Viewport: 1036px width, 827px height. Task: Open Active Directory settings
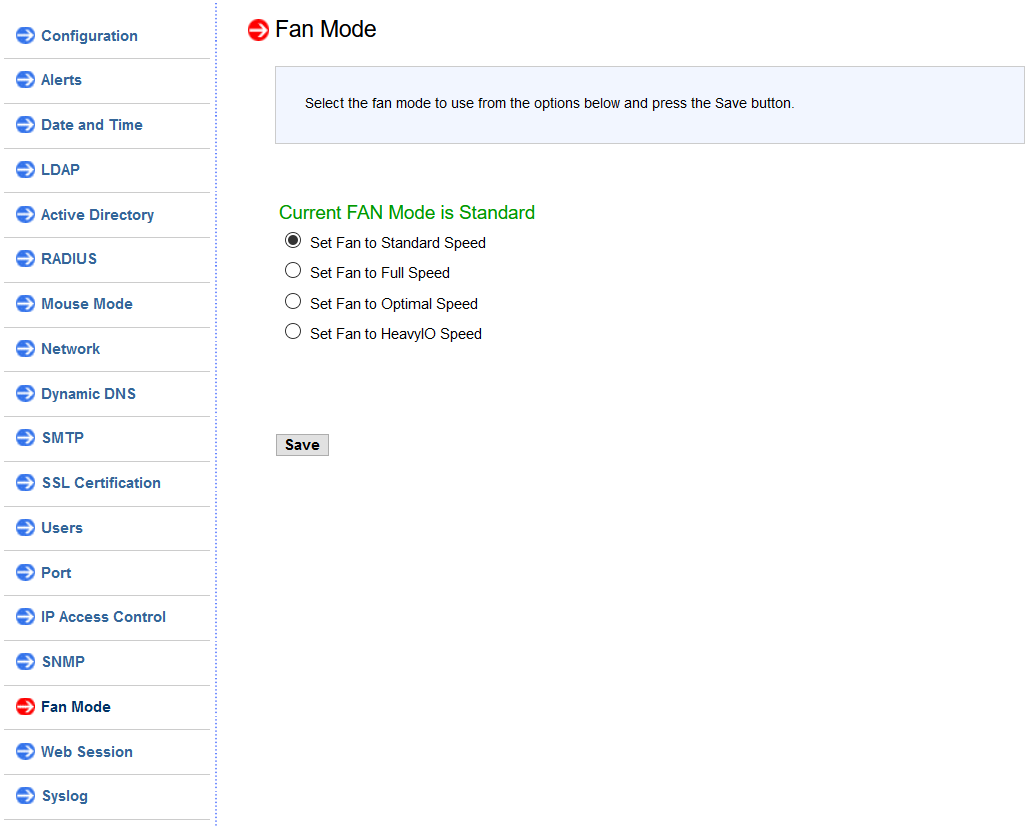pos(97,215)
